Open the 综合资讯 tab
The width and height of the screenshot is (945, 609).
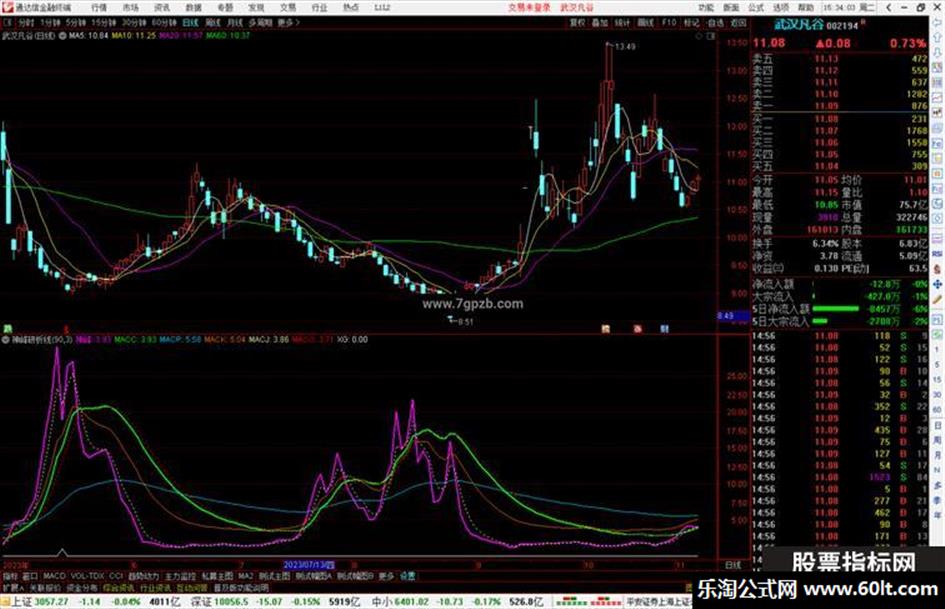[119, 587]
